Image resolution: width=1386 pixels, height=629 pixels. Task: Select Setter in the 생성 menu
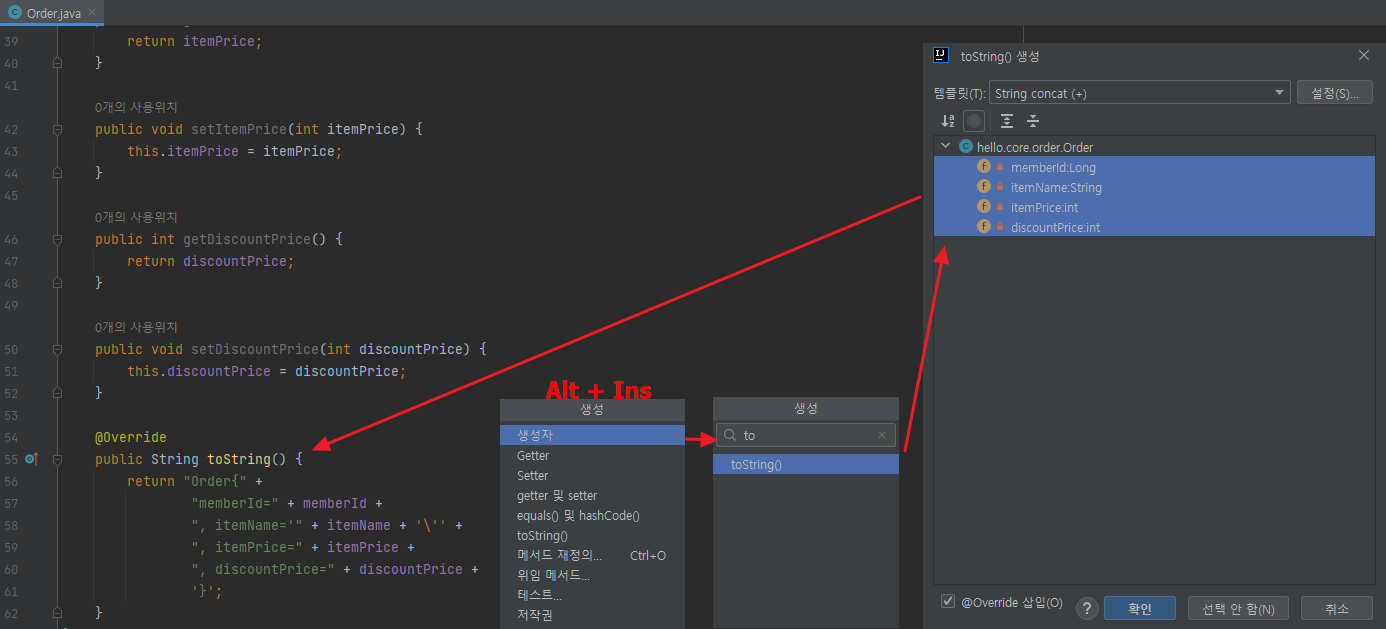click(592, 475)
